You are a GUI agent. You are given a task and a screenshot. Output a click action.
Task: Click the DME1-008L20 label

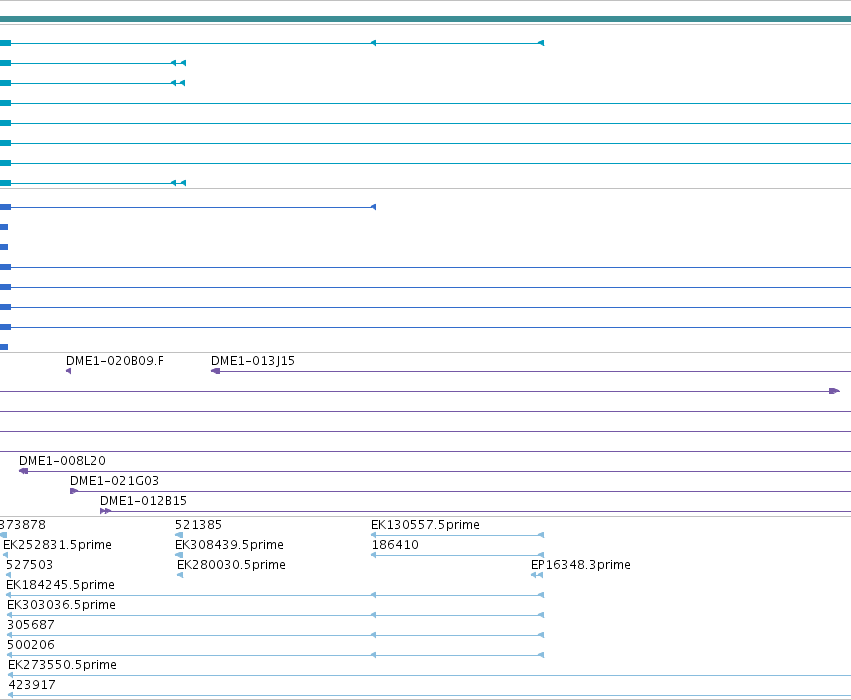click(x=62, y=461)
